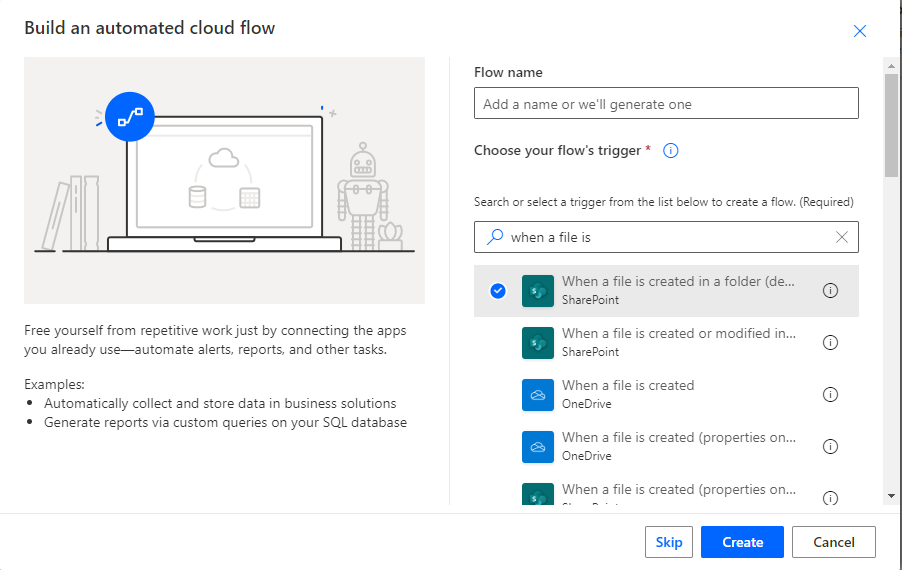Select When a file is created or modified trigger

[680, 342]
